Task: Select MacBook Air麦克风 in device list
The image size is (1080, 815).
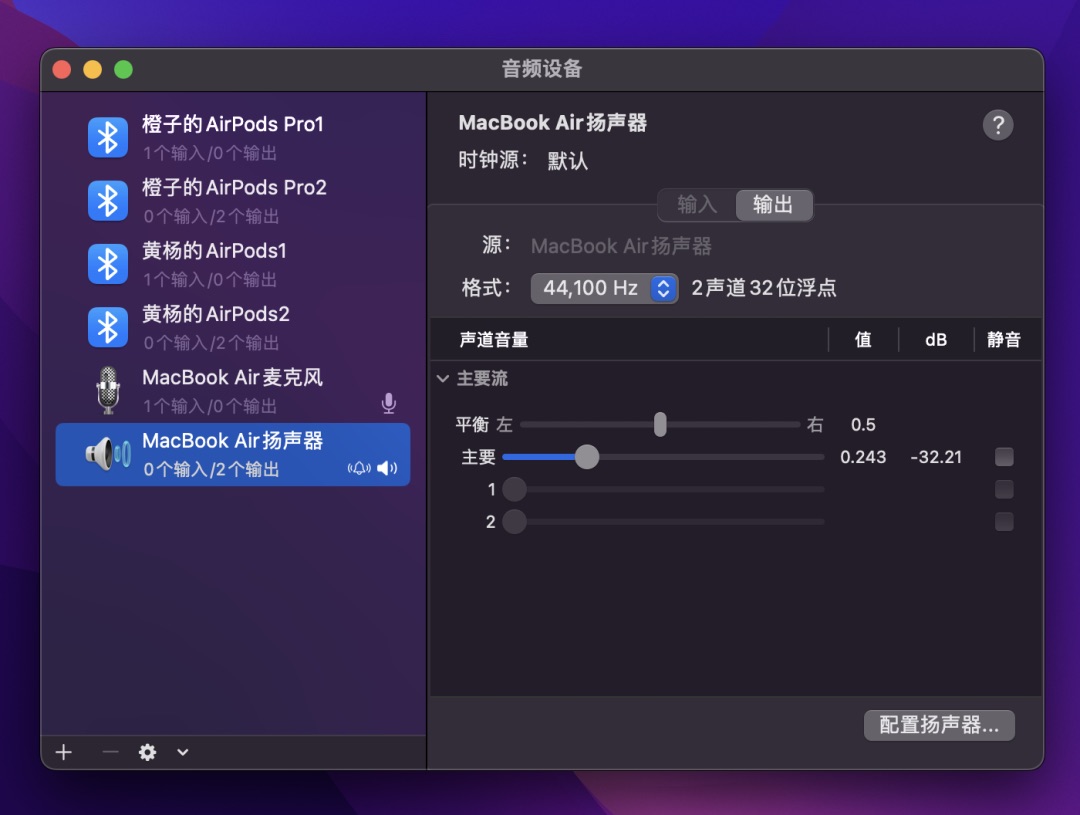Action: [x=233, y=391]
